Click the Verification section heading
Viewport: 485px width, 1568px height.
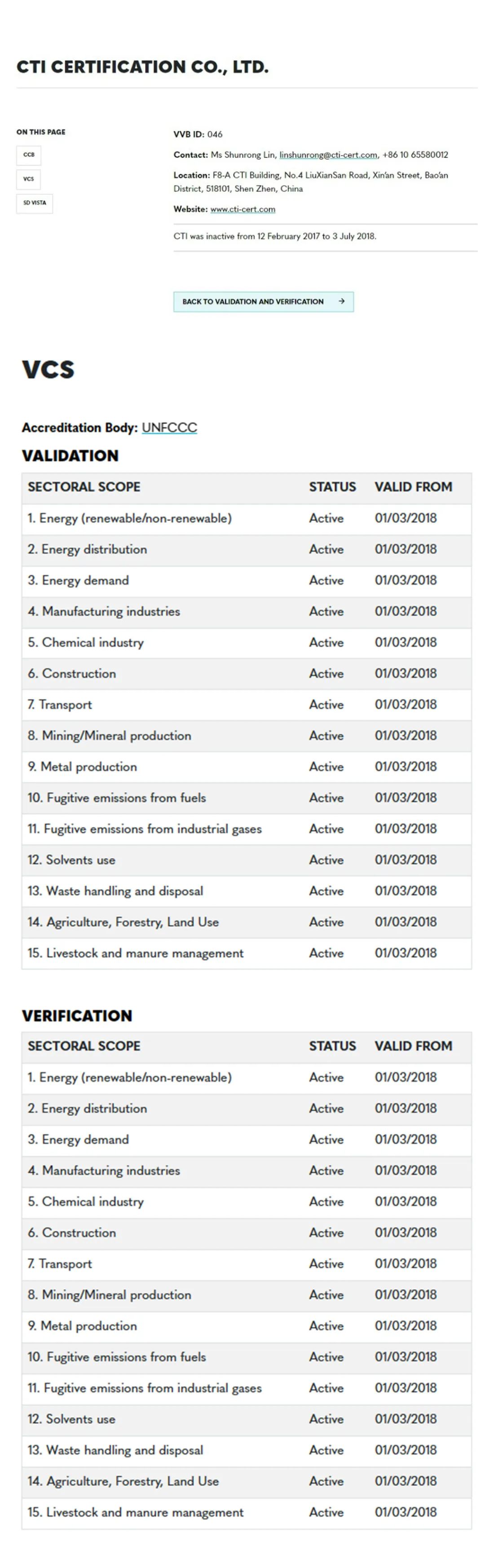(x=77, y=1015)
